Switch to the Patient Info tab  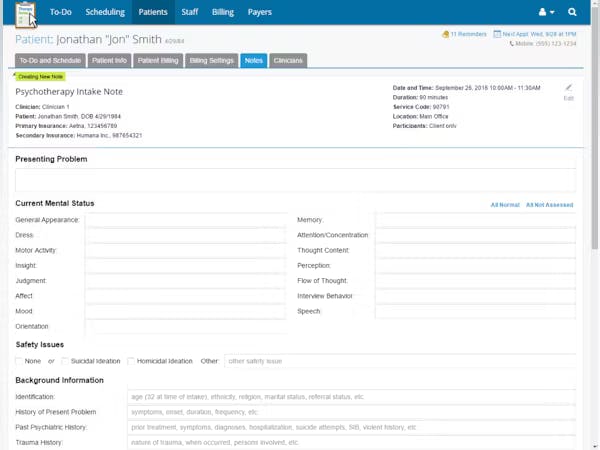109,60
